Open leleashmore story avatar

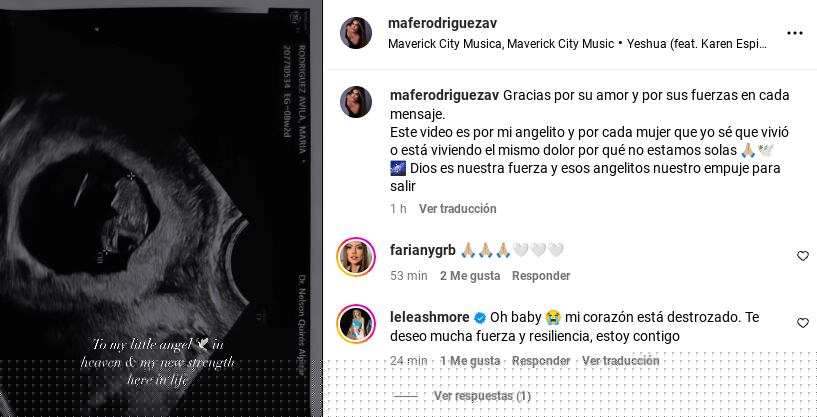(356, 324)
